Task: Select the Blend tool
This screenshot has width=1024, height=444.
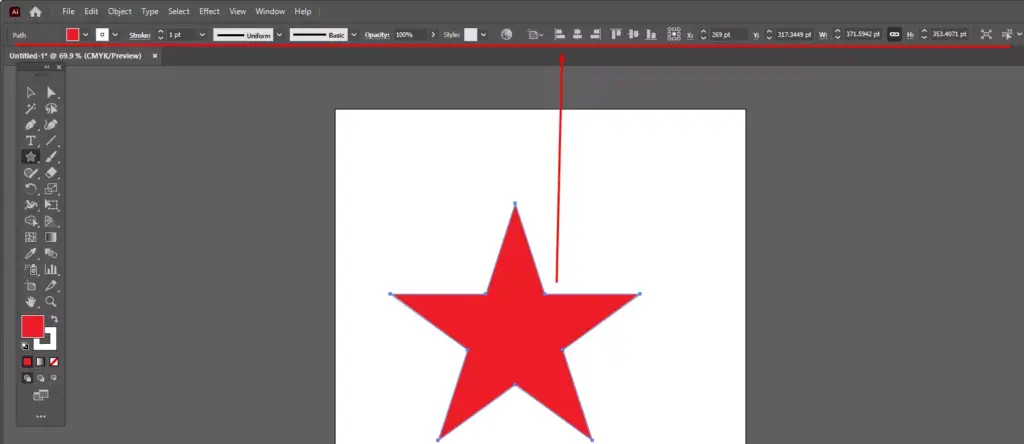Action: 52,253
